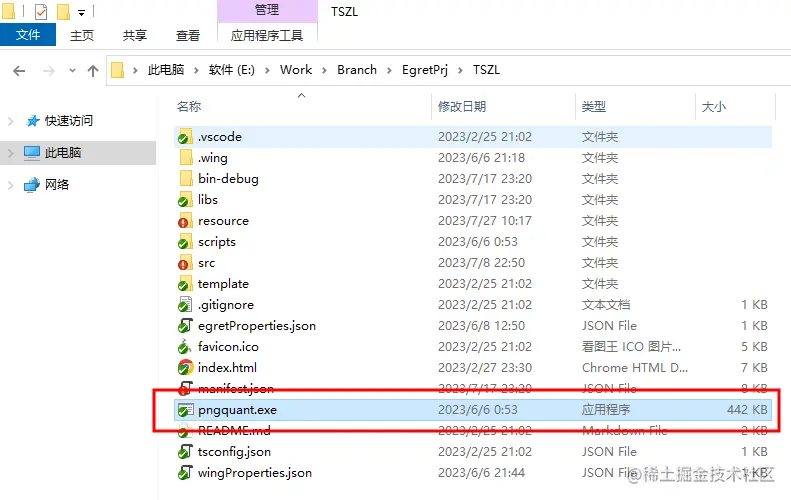Open the 应用程序工具 tab

[267, 35]
